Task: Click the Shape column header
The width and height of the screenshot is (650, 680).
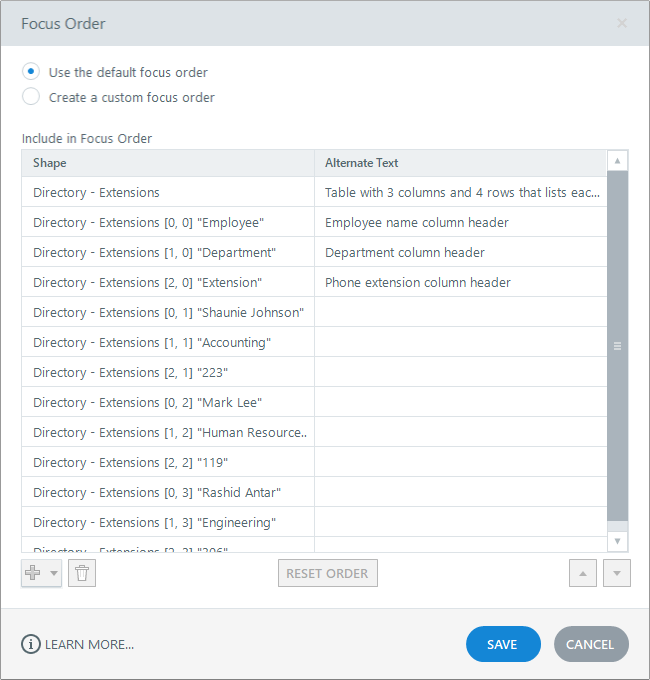Action: click(167, 163)
